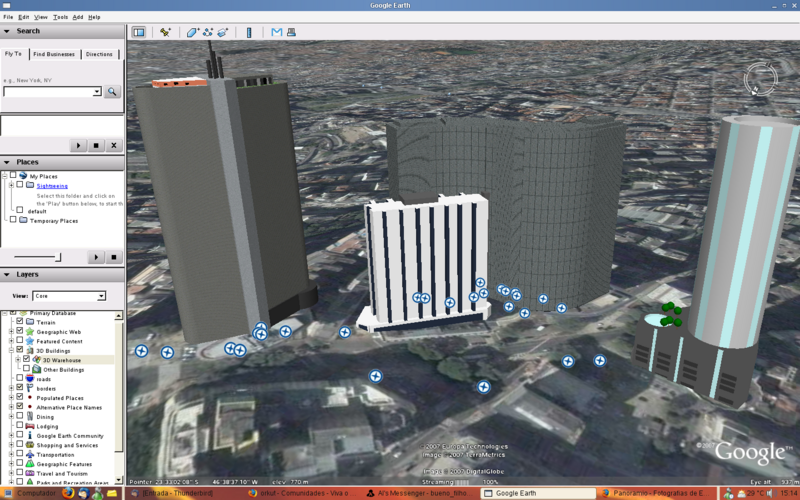Open the Edit menu
Viewport: 800px width, 500px height.
(23, 17)
